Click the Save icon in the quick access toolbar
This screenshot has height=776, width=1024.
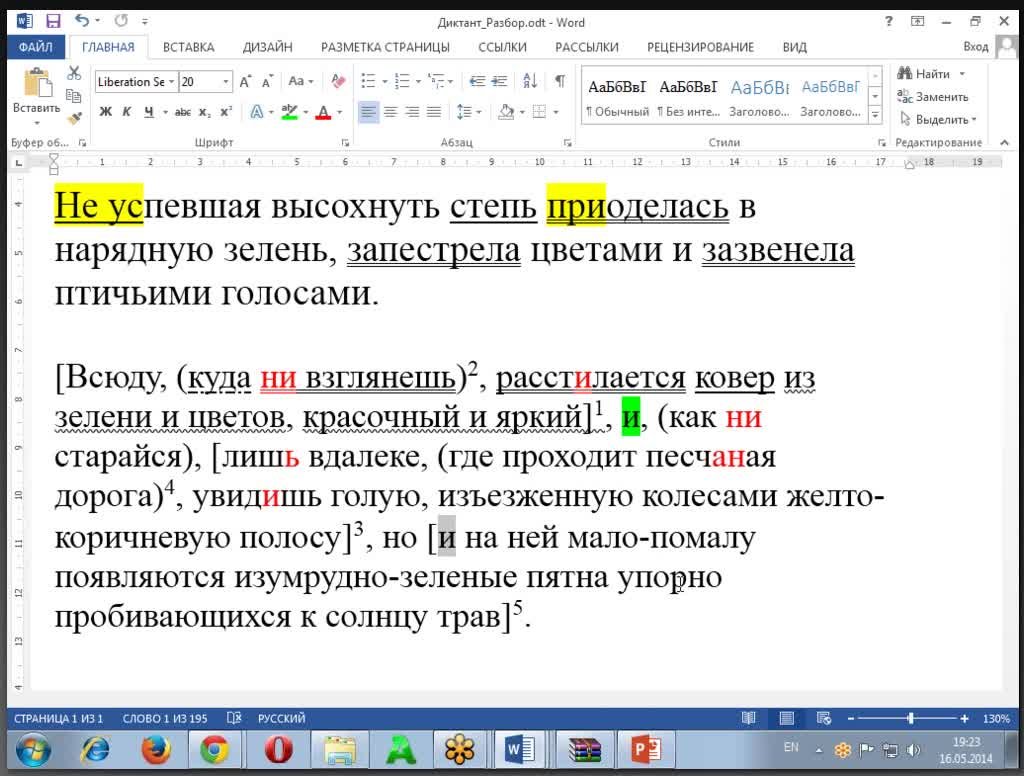[53, 21]
